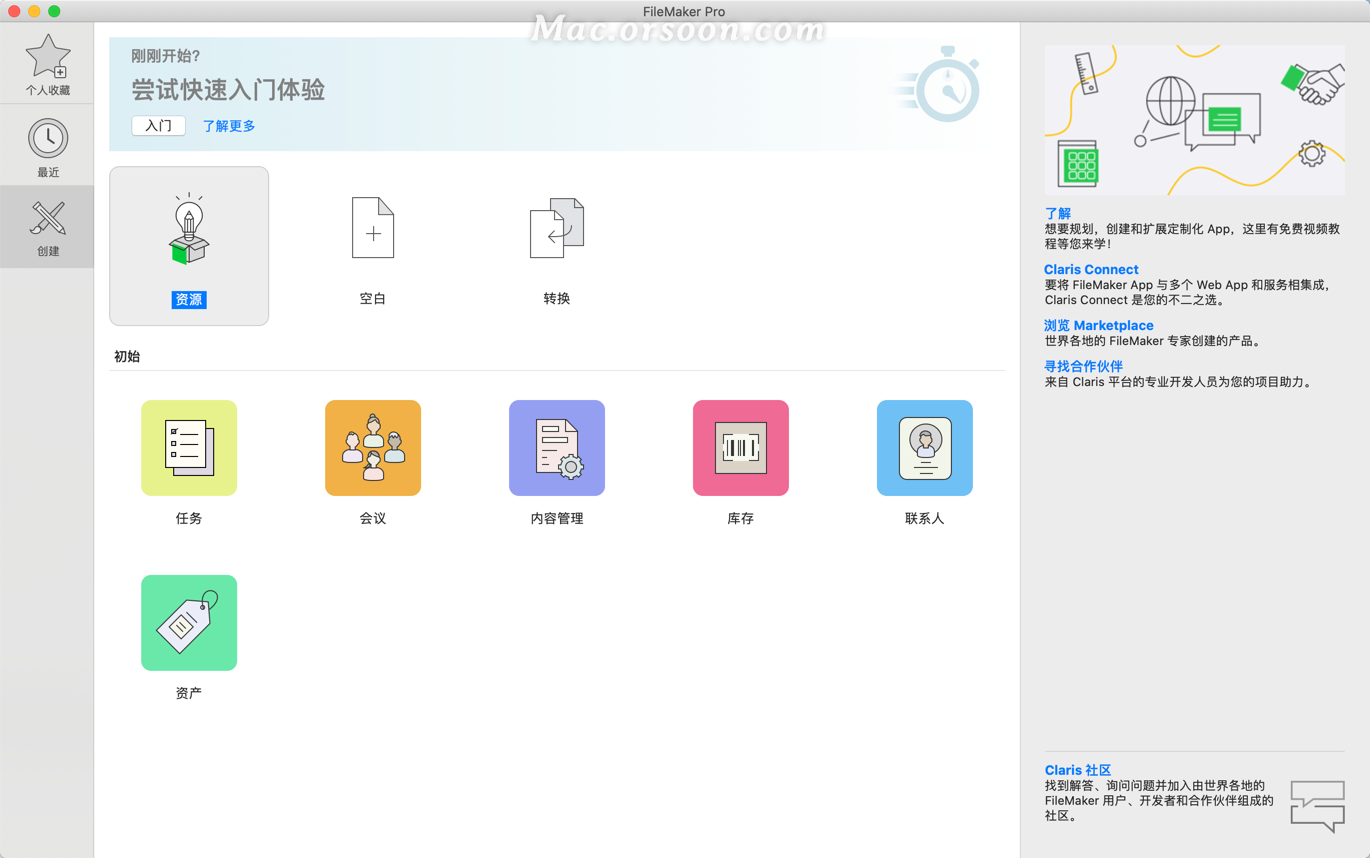Click the Claris 社区 speech bubble icon
The height and width of the screenshot is (858, 1370).
pyautogui.click(x=1318, y=806)
